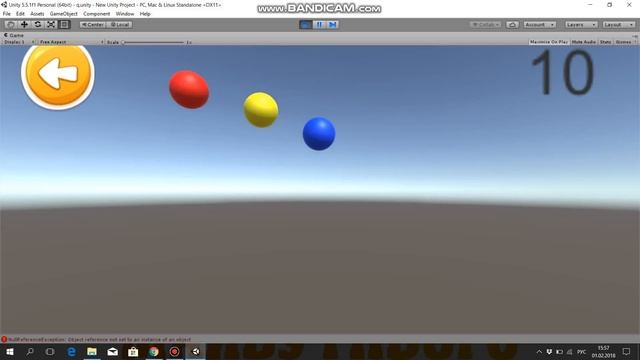The width and height of the screenshot is (640, 360).
Task: Open Bandicam recorder from taskbar
Action: pyautogui.click(x=174, y=352)
